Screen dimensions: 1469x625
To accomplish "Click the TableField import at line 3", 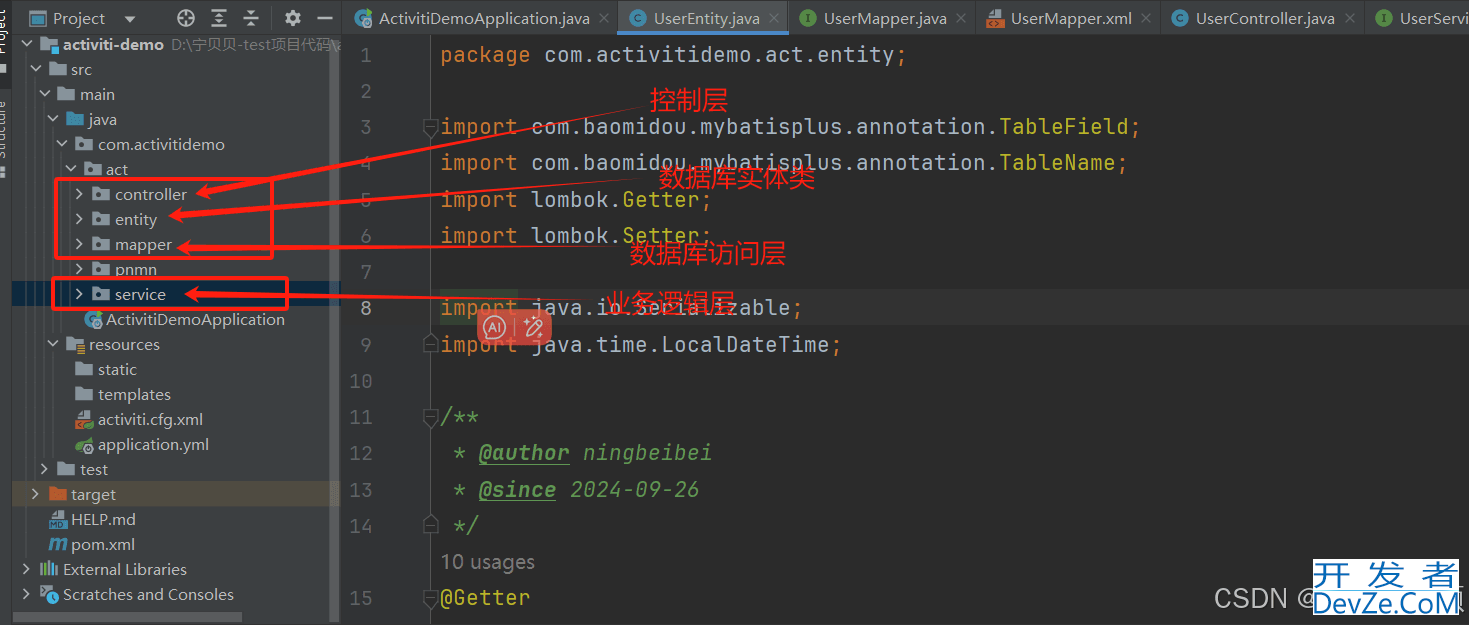I will coord(1064,127).
